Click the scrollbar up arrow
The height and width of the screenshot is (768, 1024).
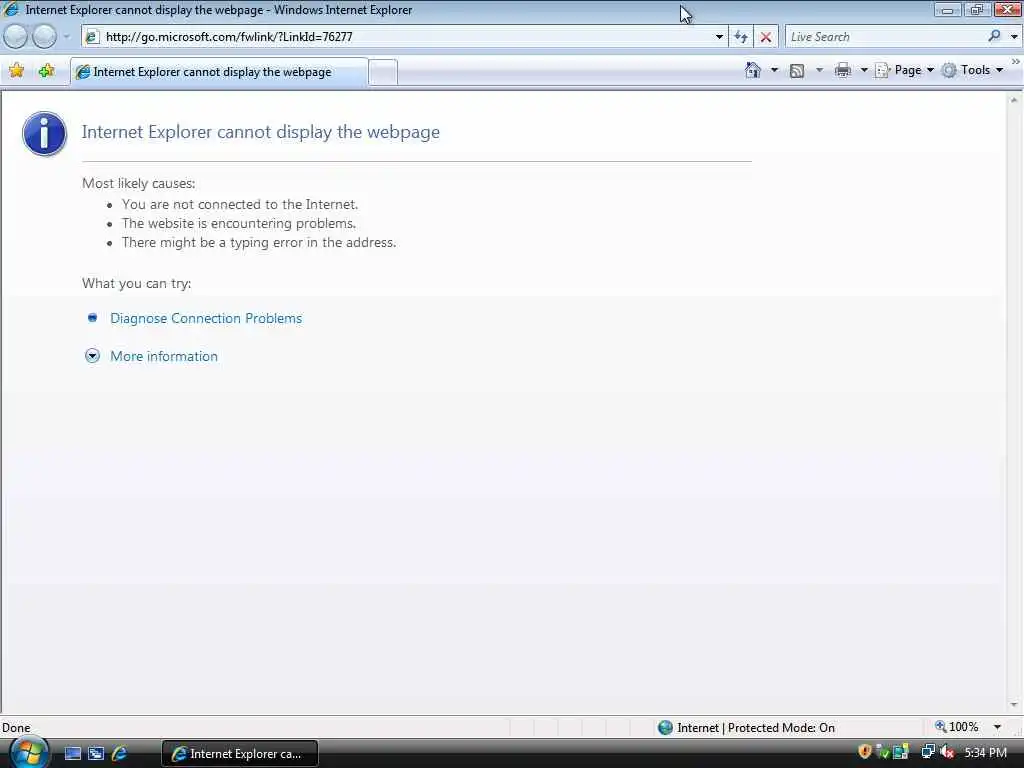(1014, 100)
